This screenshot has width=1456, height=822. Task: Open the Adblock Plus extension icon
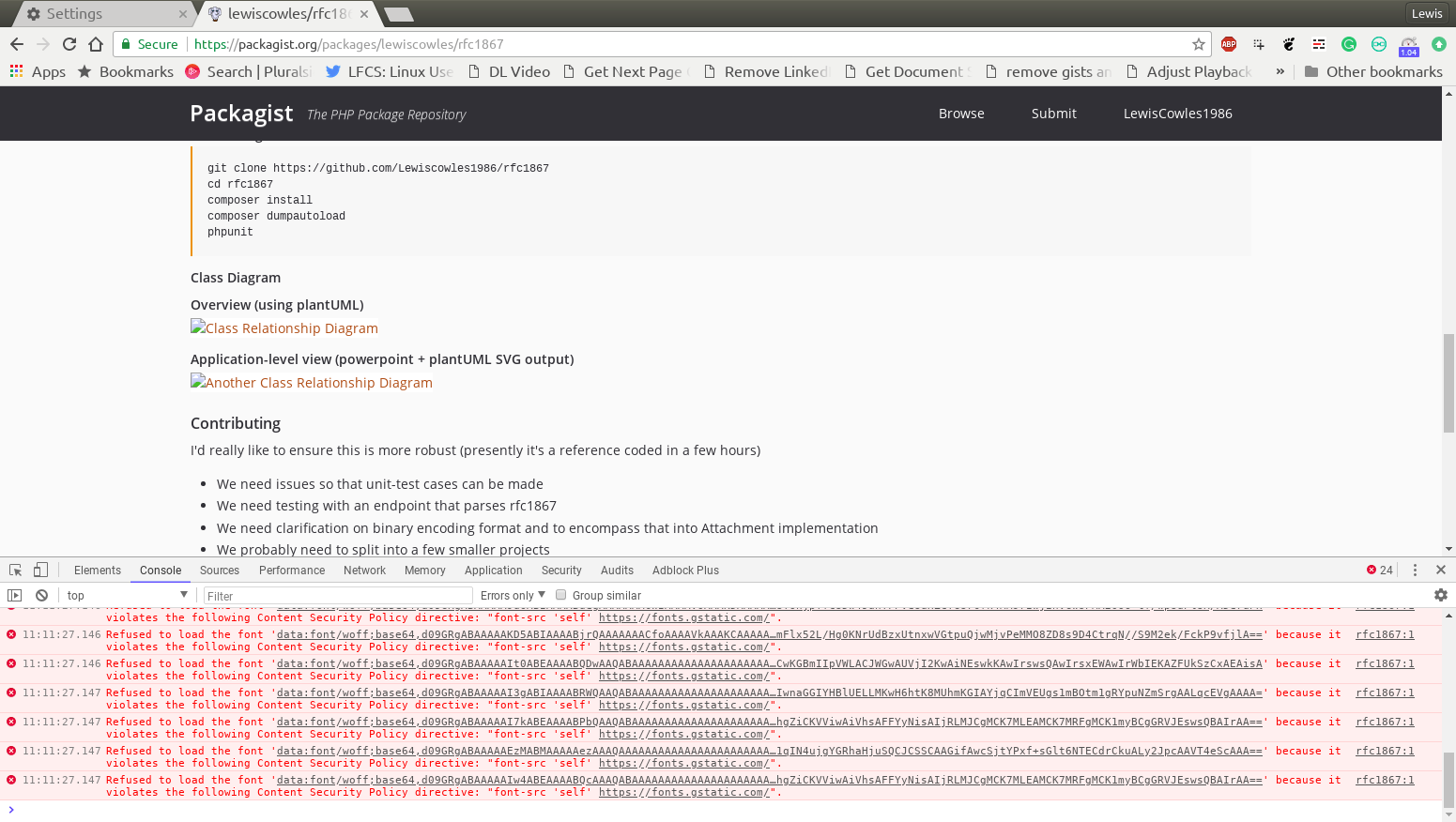(1229, 44)
